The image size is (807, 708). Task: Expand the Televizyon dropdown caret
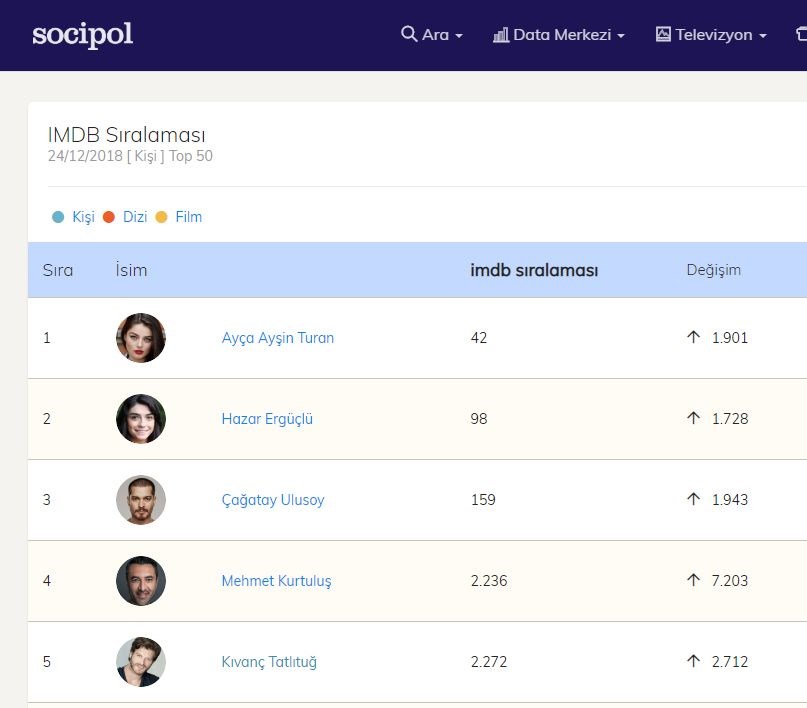pyautogui.click(x=763, y=36)
